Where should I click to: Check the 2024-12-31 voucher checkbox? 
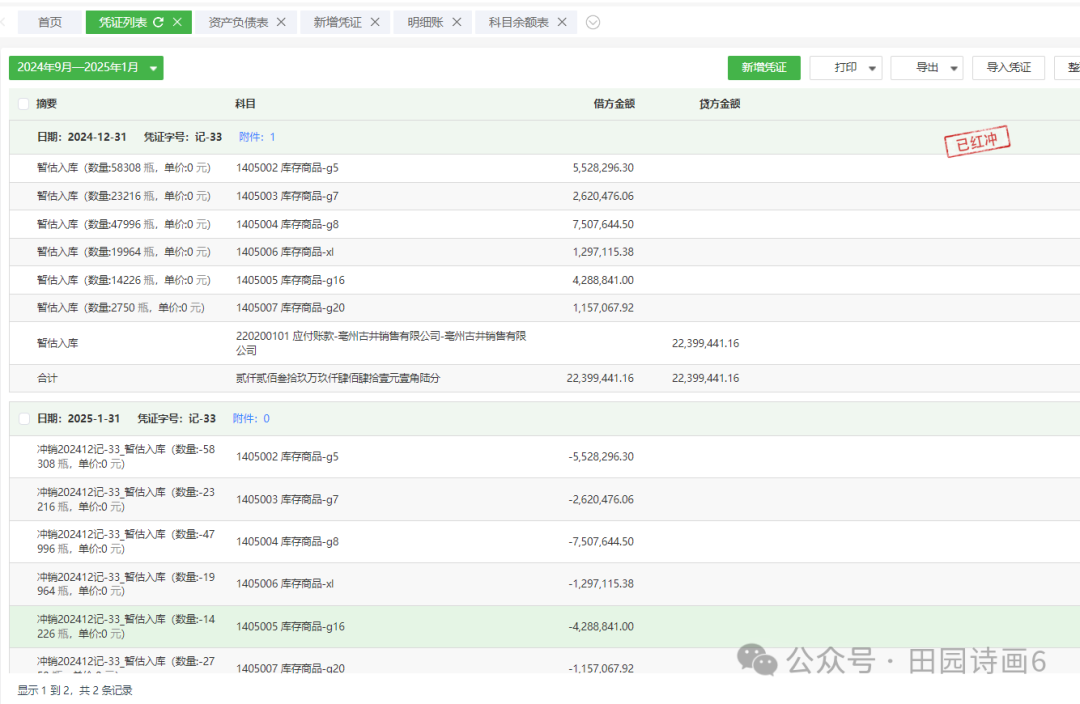[24, 137]
